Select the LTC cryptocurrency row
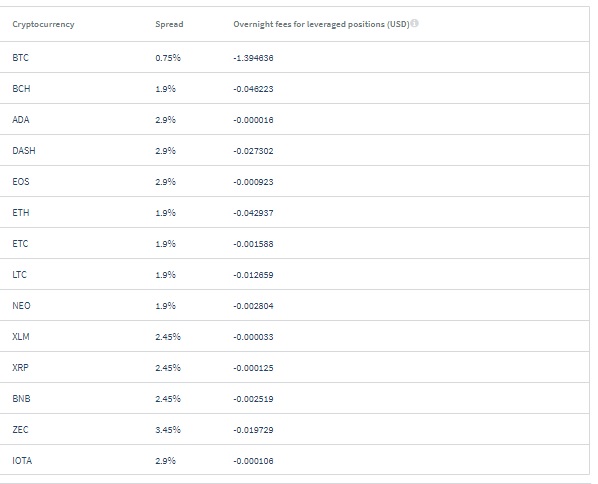The width and height of the screenshot is (598, 484). coord(294,275)
